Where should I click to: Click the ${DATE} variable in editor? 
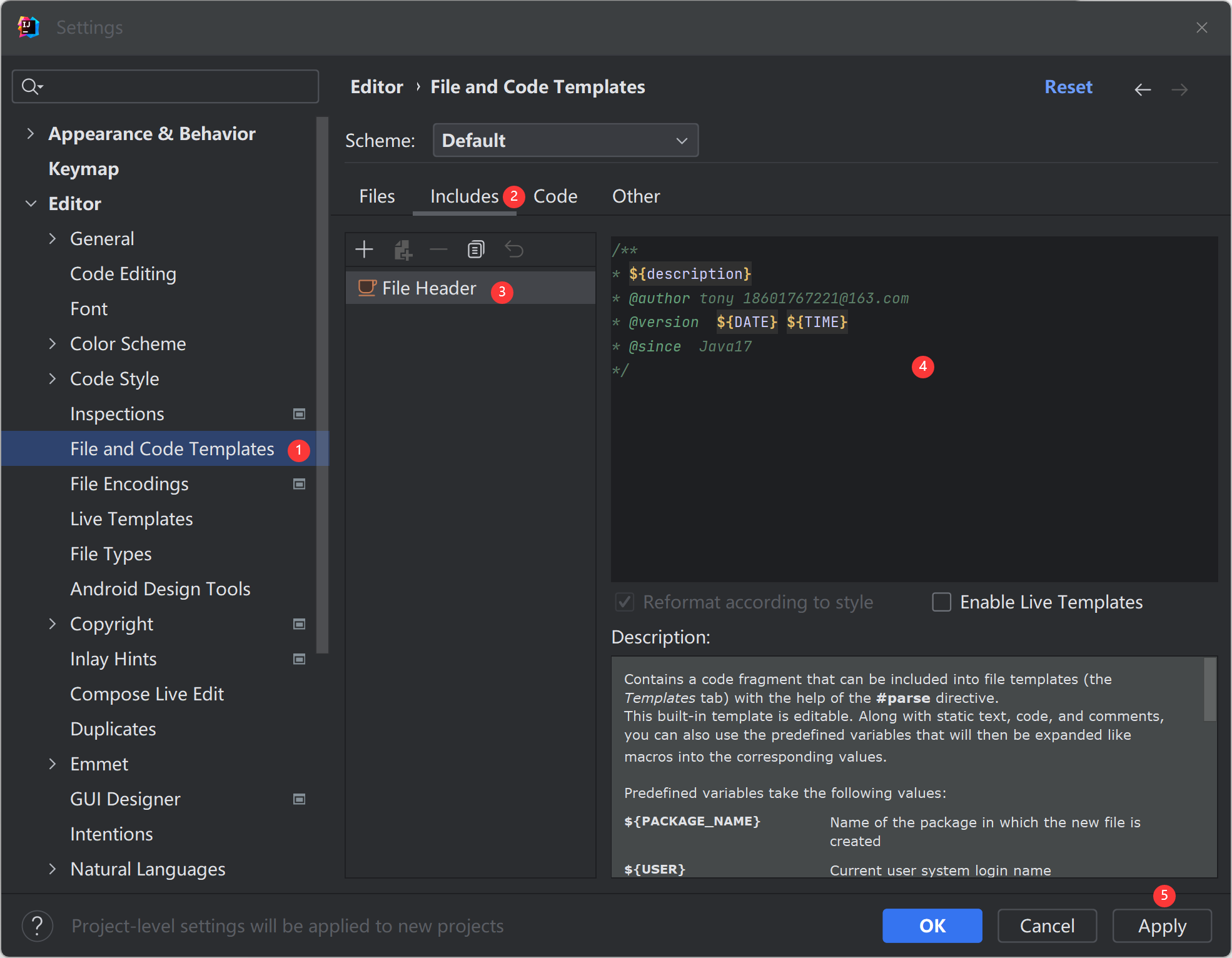[x=747, y=322]
